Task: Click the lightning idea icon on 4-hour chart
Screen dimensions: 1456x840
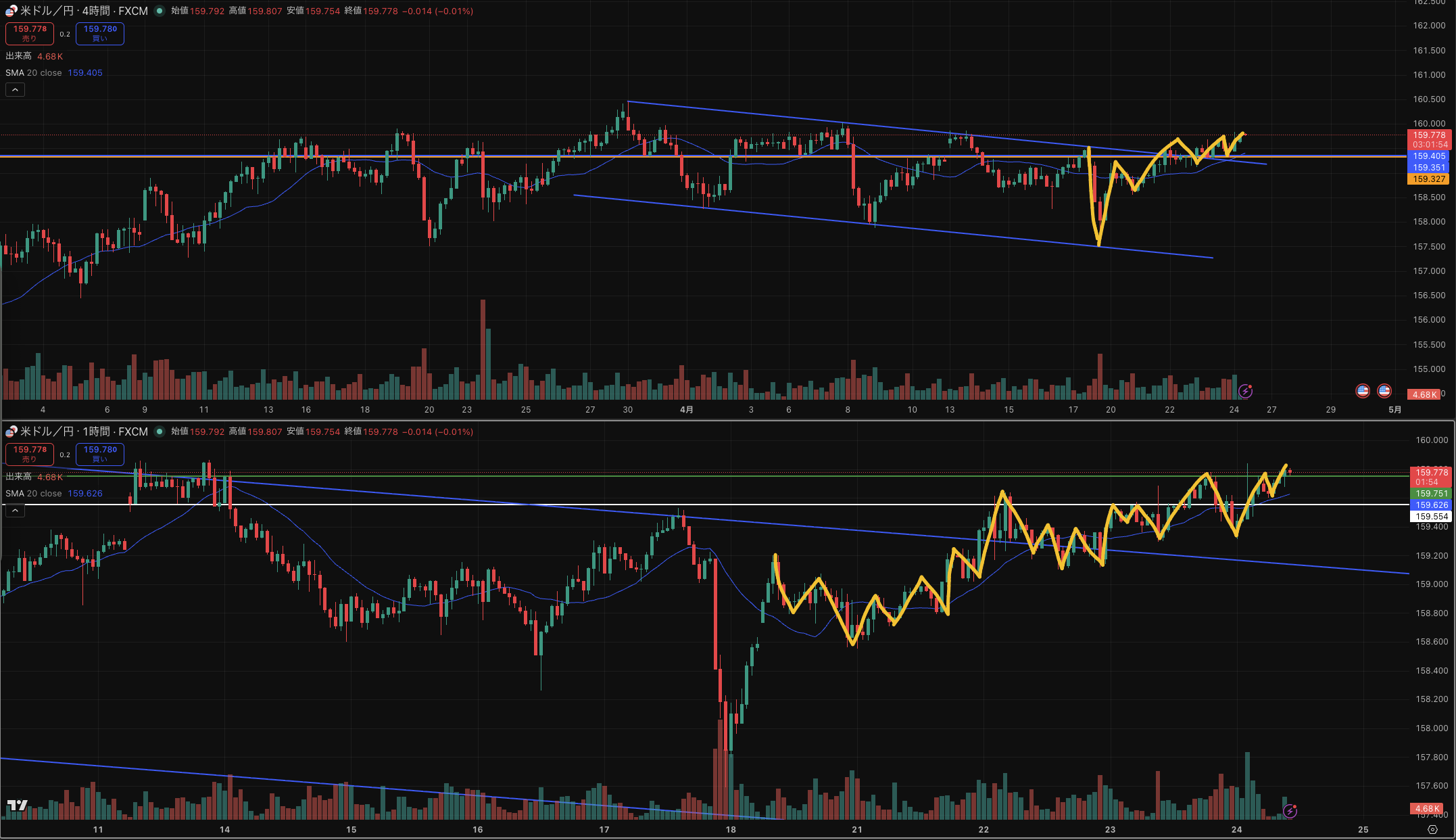Action: [x=1245, y=391]
